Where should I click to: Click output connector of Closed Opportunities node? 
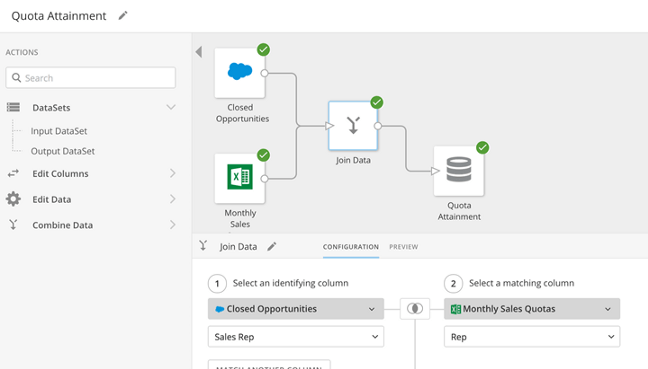(264, 73)
